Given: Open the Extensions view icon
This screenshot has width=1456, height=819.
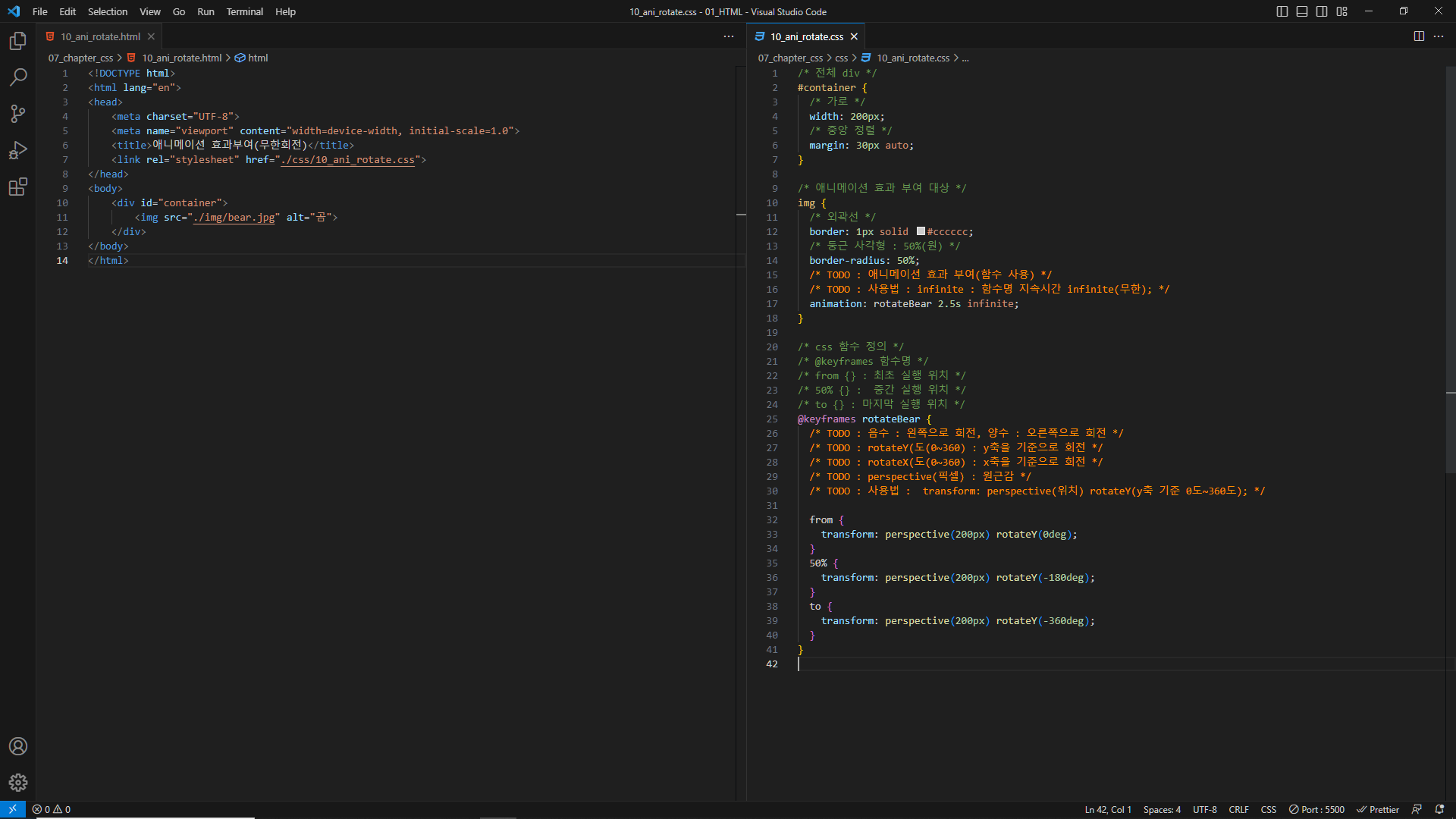Looking at the screenshot, I should coord(18,187).
